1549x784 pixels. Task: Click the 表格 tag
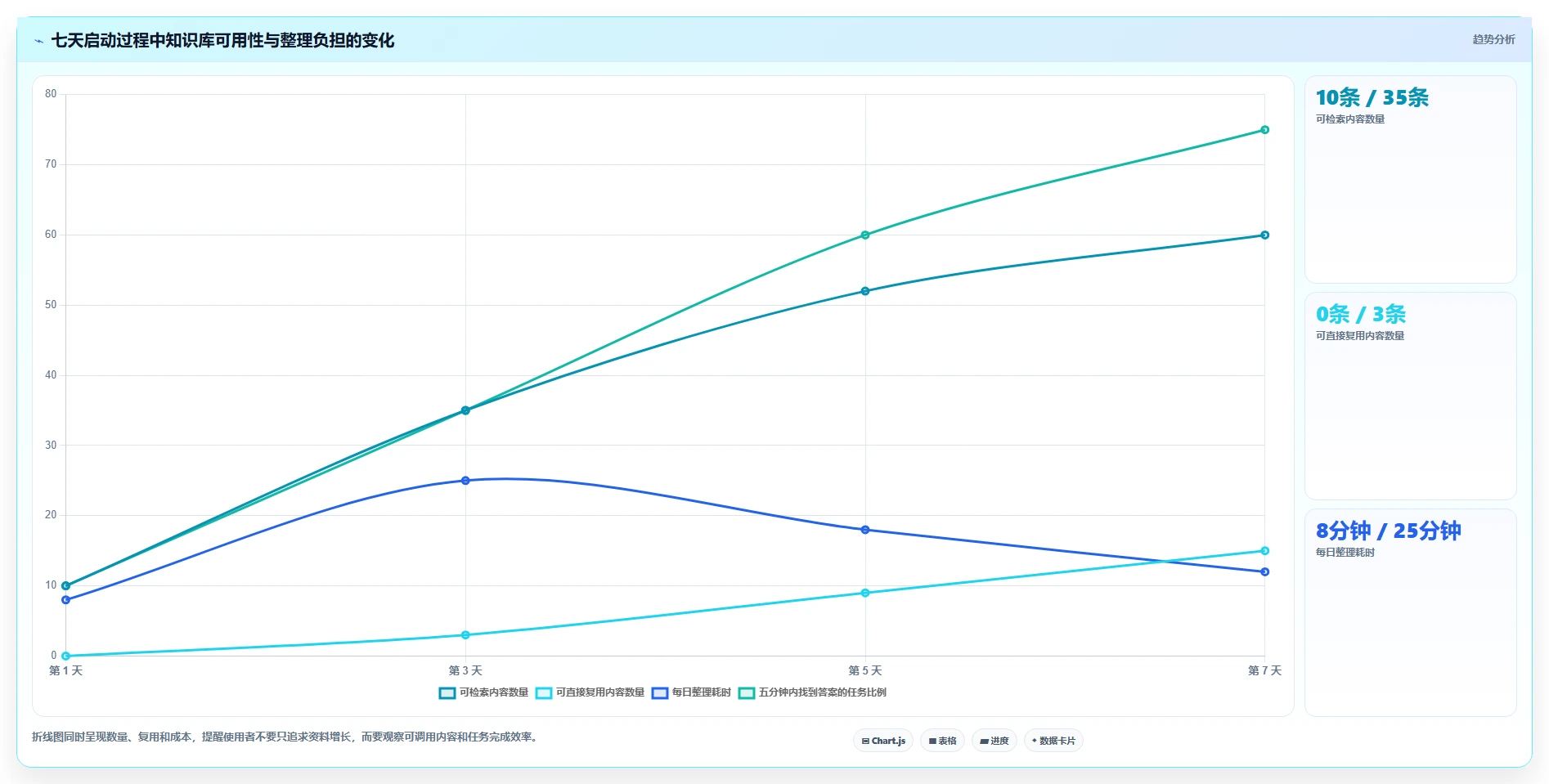pos(942,741)
